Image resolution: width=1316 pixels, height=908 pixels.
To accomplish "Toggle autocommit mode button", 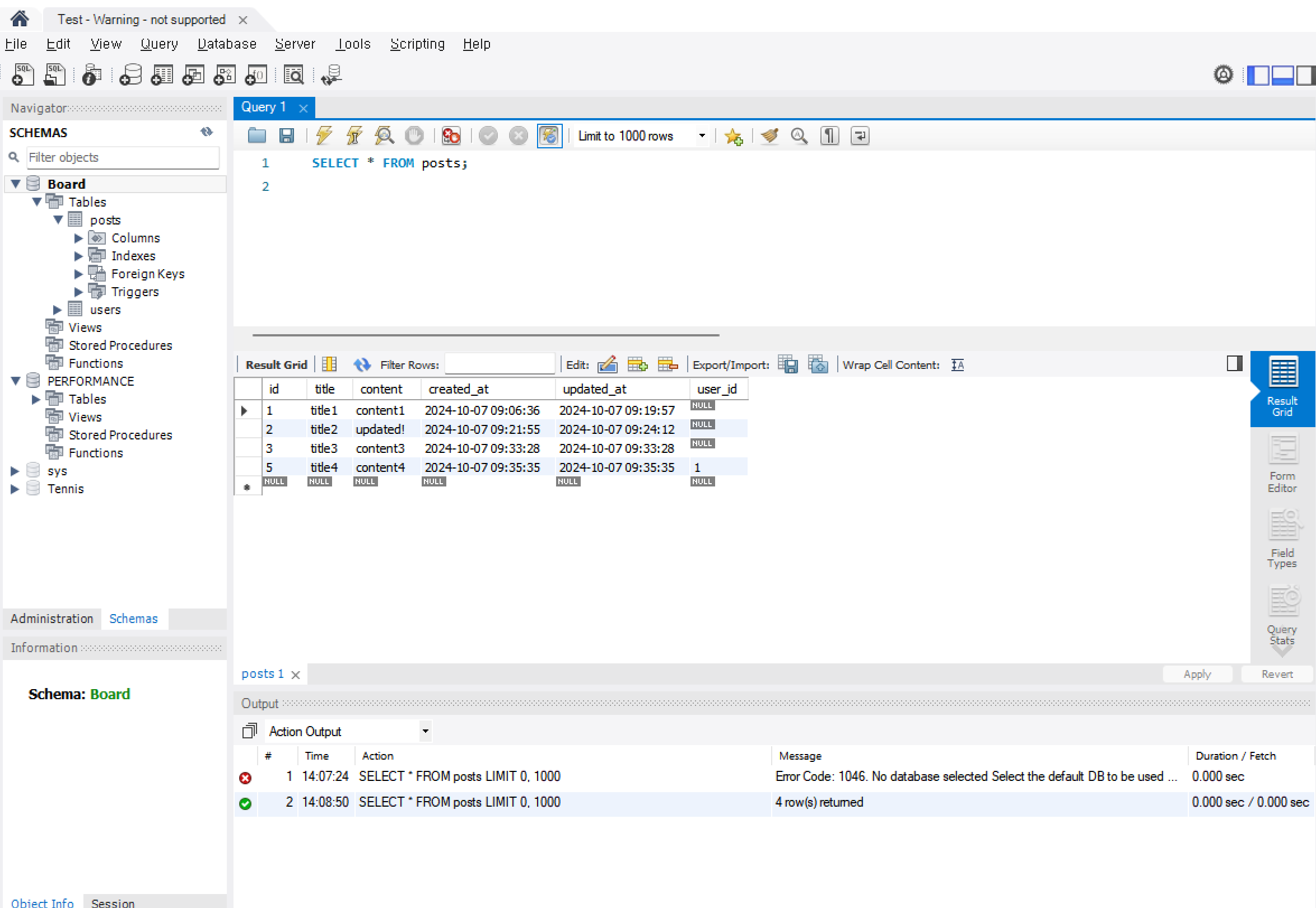I will pyautogui.click(x=549, y=136).
